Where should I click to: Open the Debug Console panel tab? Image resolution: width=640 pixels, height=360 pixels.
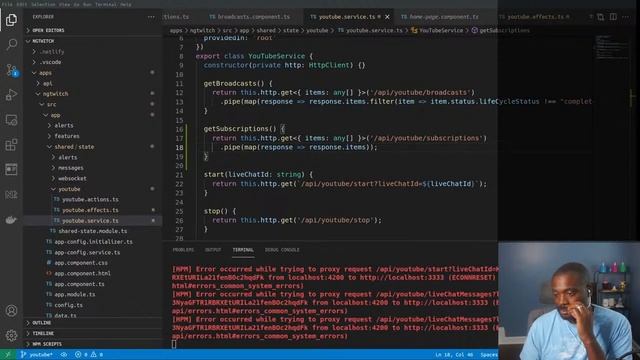(x=282, y=250)
